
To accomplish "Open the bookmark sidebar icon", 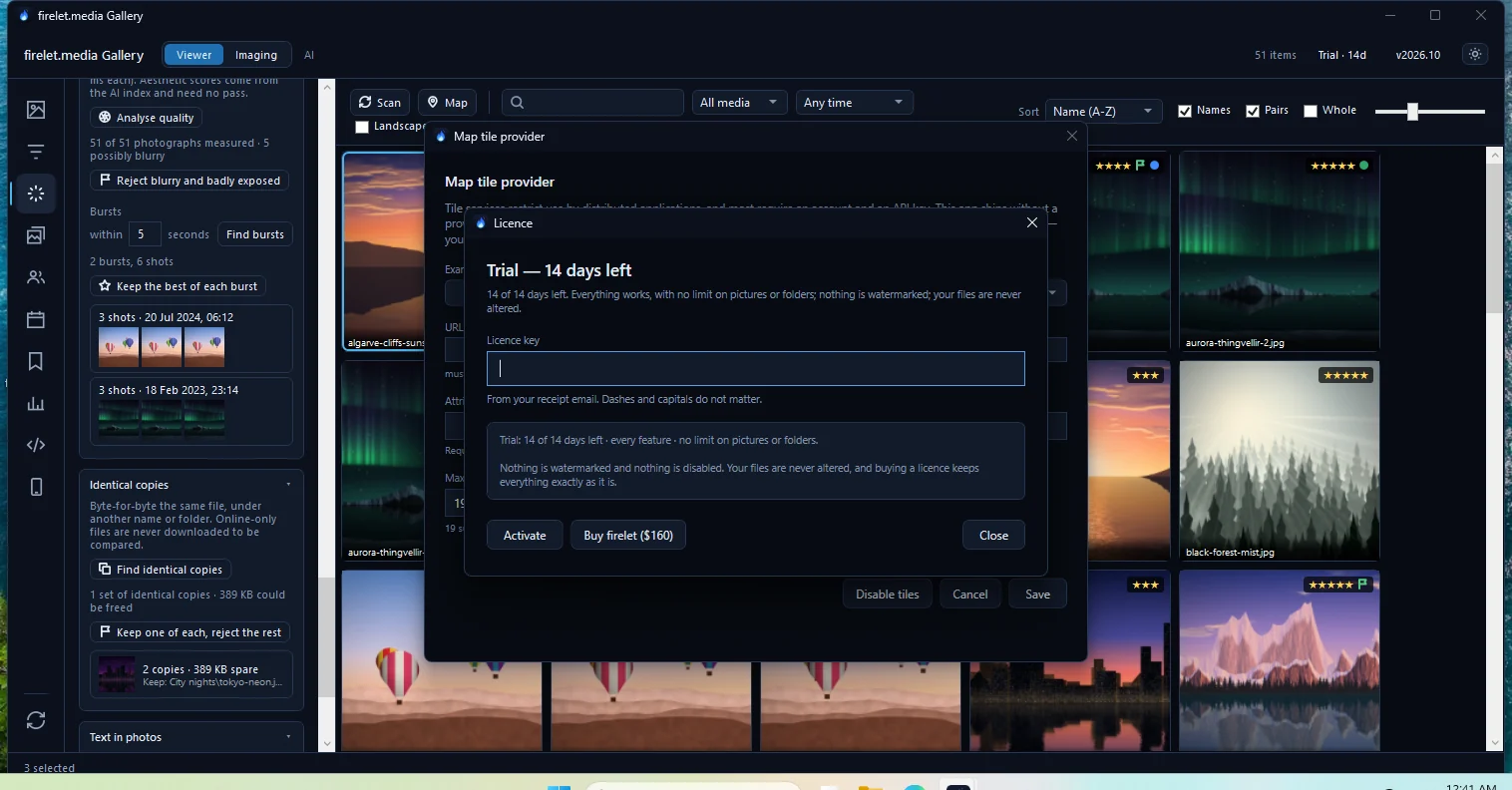I will (x=36, y=361).
